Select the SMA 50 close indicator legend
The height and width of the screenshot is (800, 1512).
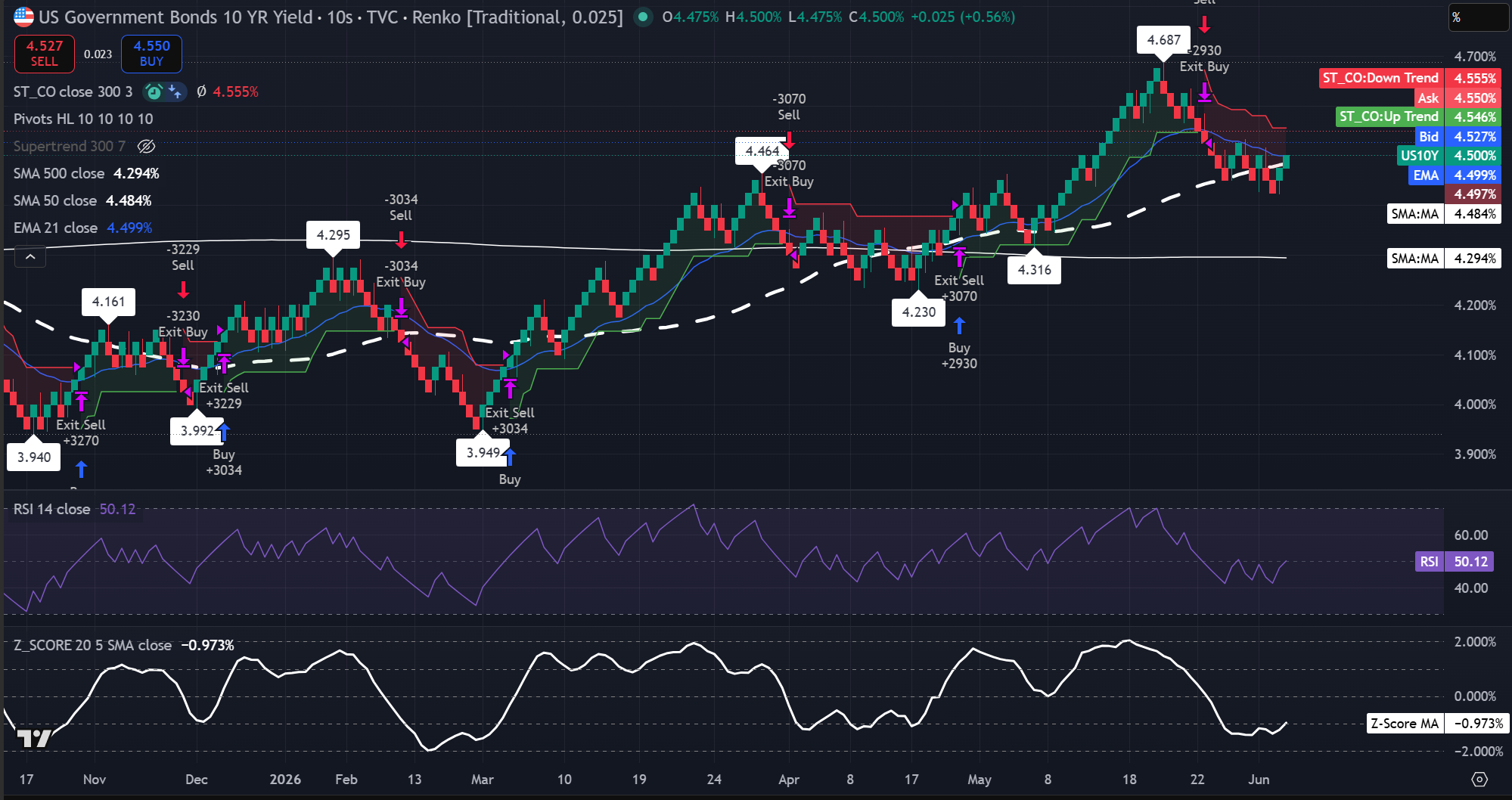point(55,200)
